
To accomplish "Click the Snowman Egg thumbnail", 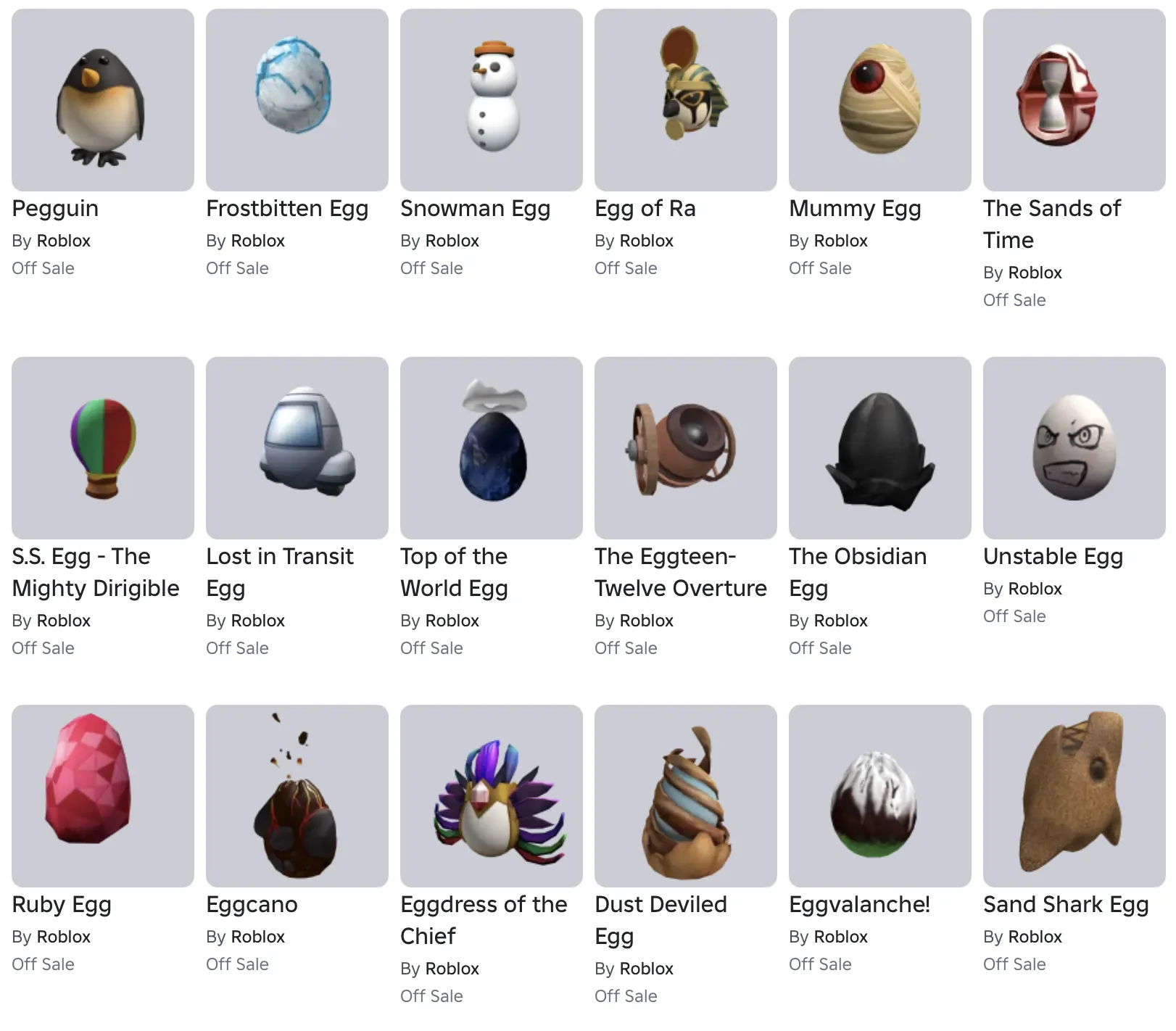I will point(492,100).
